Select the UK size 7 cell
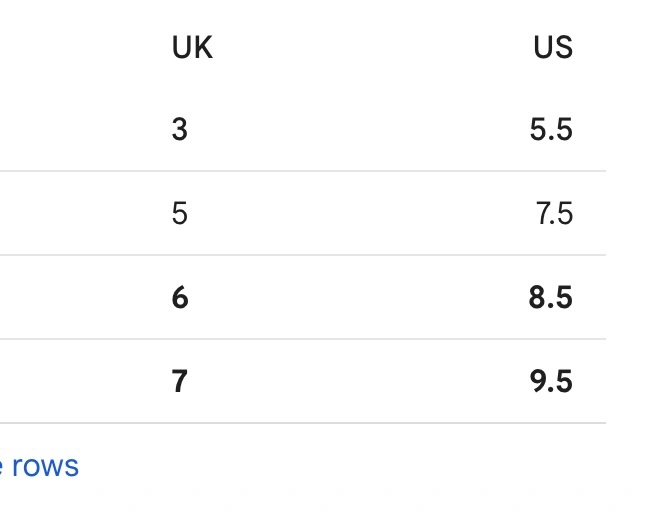Image resolution: width=662 pixels, height=512 pixels. click(x=179, y=381)
